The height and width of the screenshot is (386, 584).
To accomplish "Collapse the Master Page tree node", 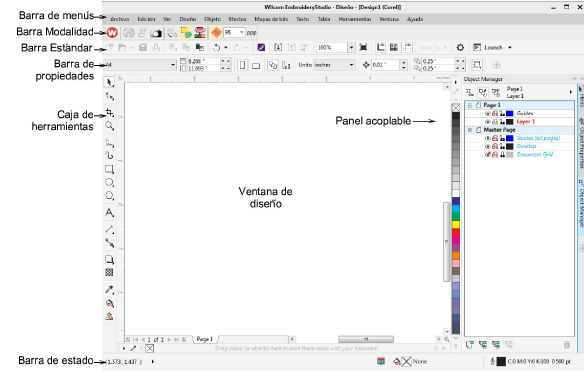I will click(x=470, y=130).
